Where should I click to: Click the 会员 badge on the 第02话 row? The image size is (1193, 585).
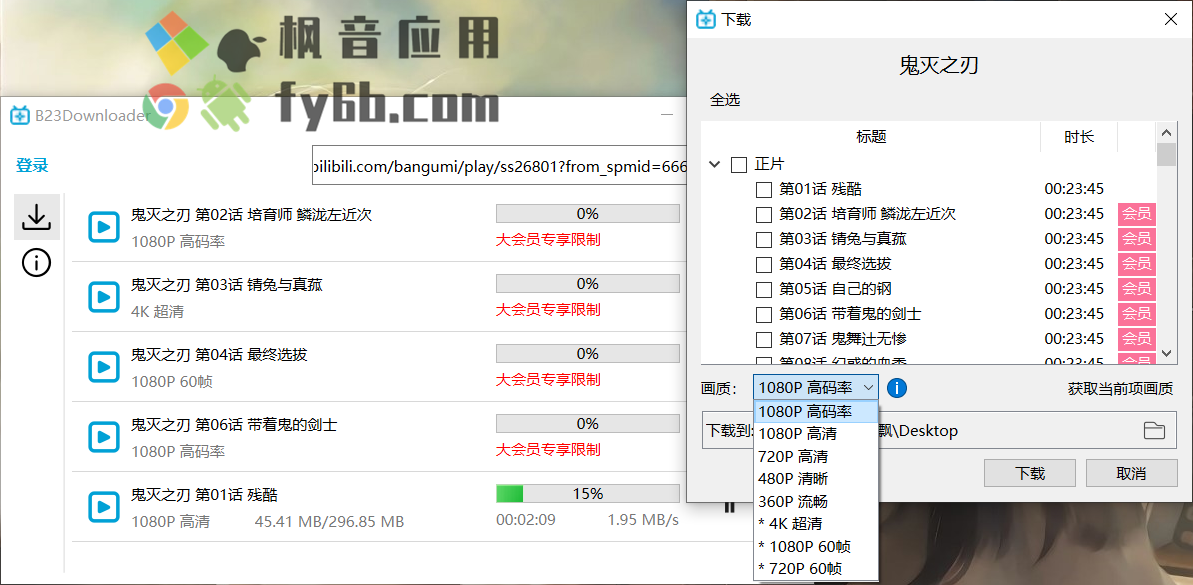pos(1137,215)
